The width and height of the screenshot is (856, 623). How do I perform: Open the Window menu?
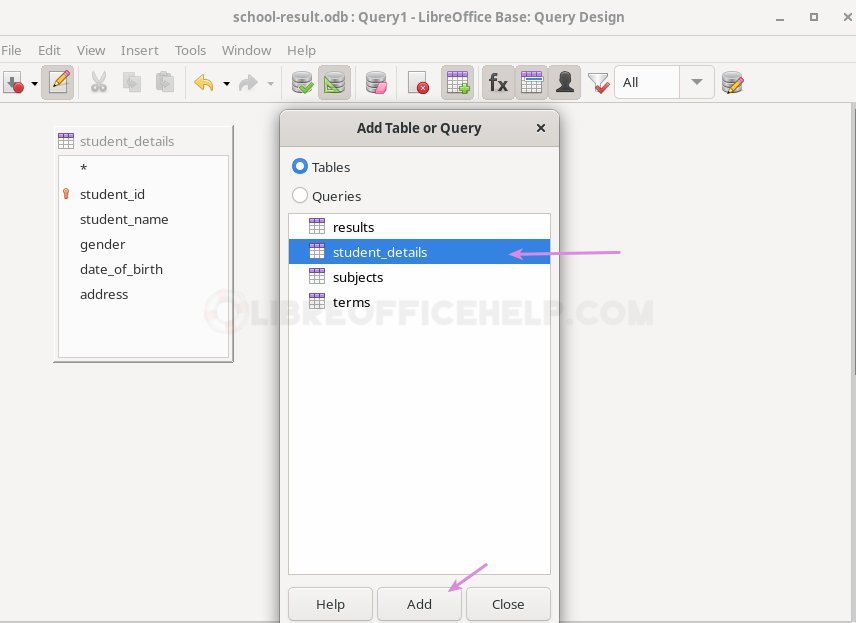tap(246, 50)
